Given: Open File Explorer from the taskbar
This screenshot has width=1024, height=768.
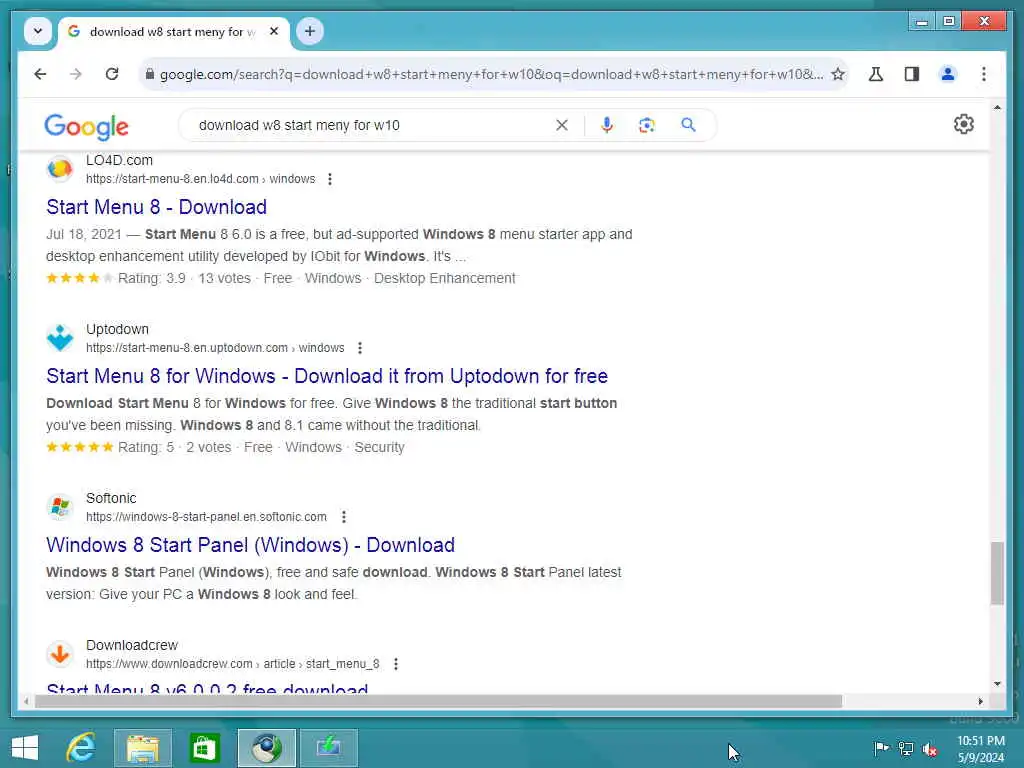Looking at the screenshot, I should tap(142, 748).
